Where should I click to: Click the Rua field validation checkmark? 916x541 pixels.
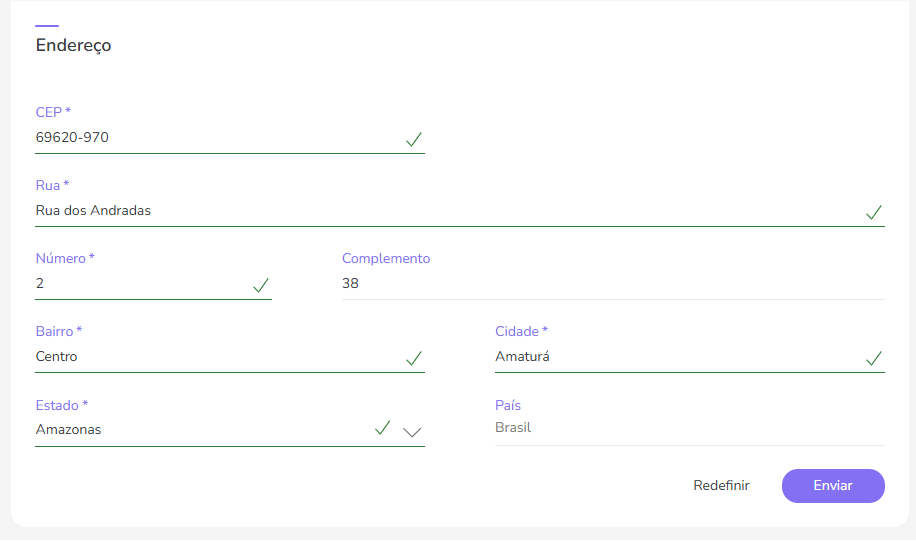[x=874, y=212]
